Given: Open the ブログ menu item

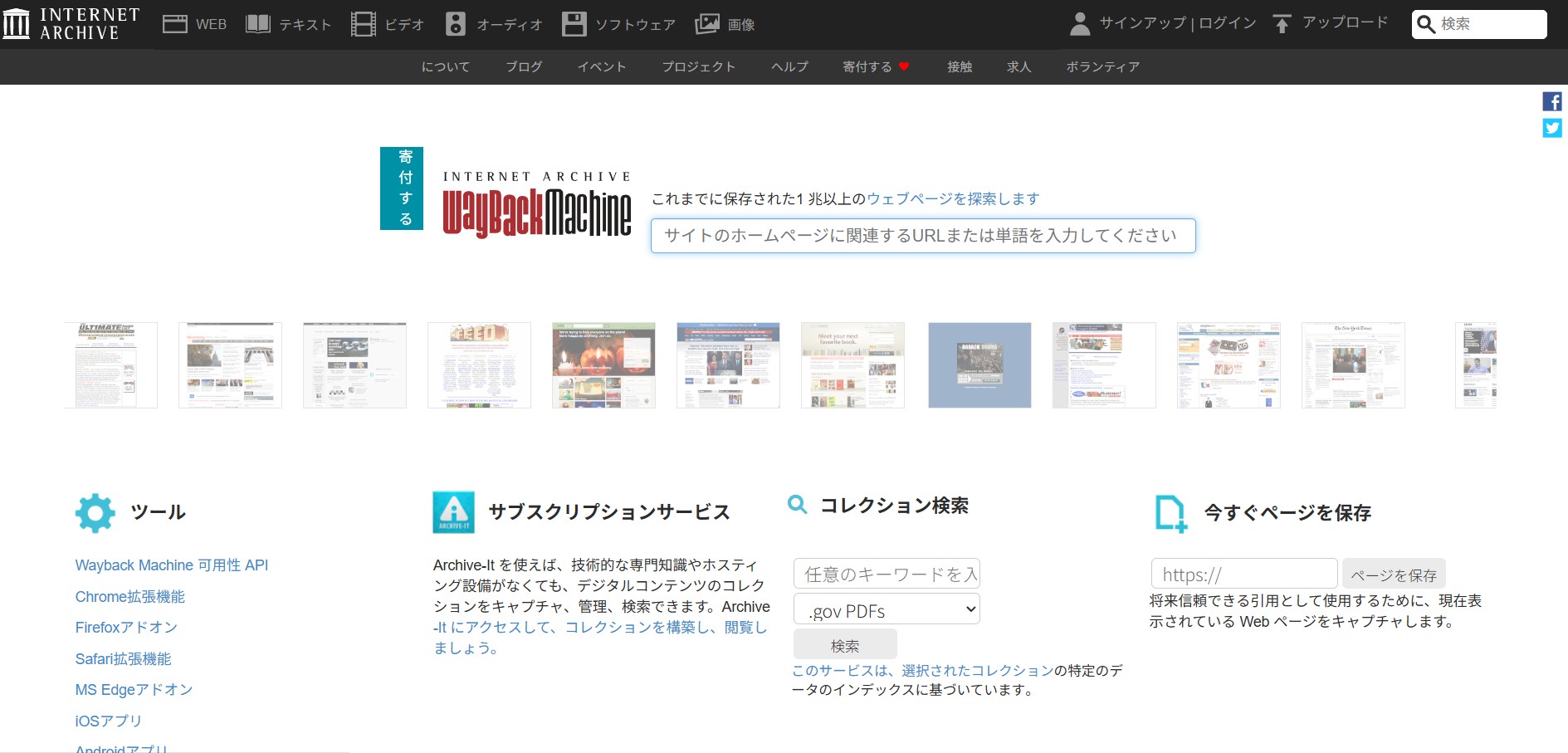Looking at the screenshot, I should [x=523, y=66].
